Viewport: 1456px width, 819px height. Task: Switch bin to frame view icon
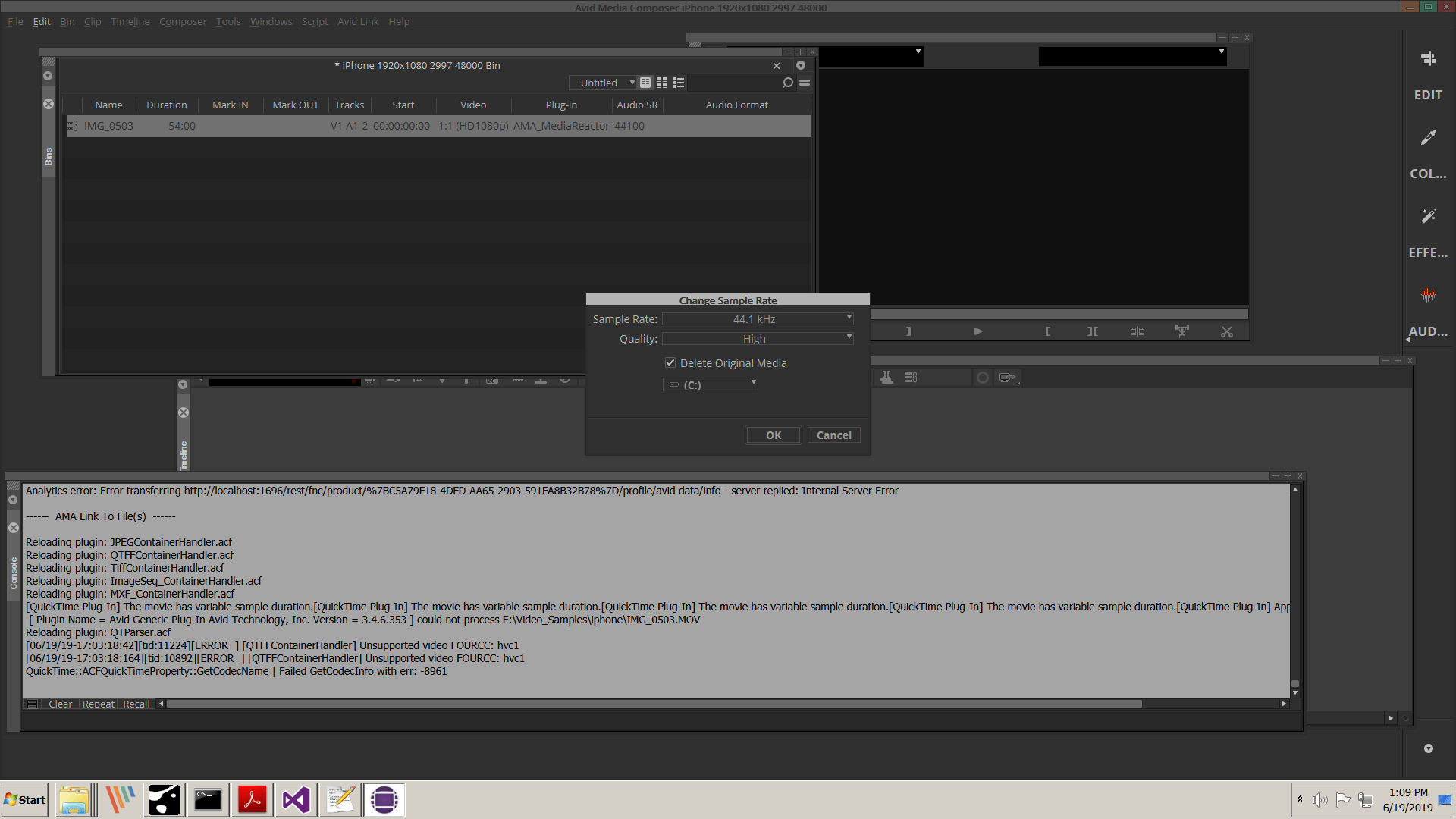(662, 83)
